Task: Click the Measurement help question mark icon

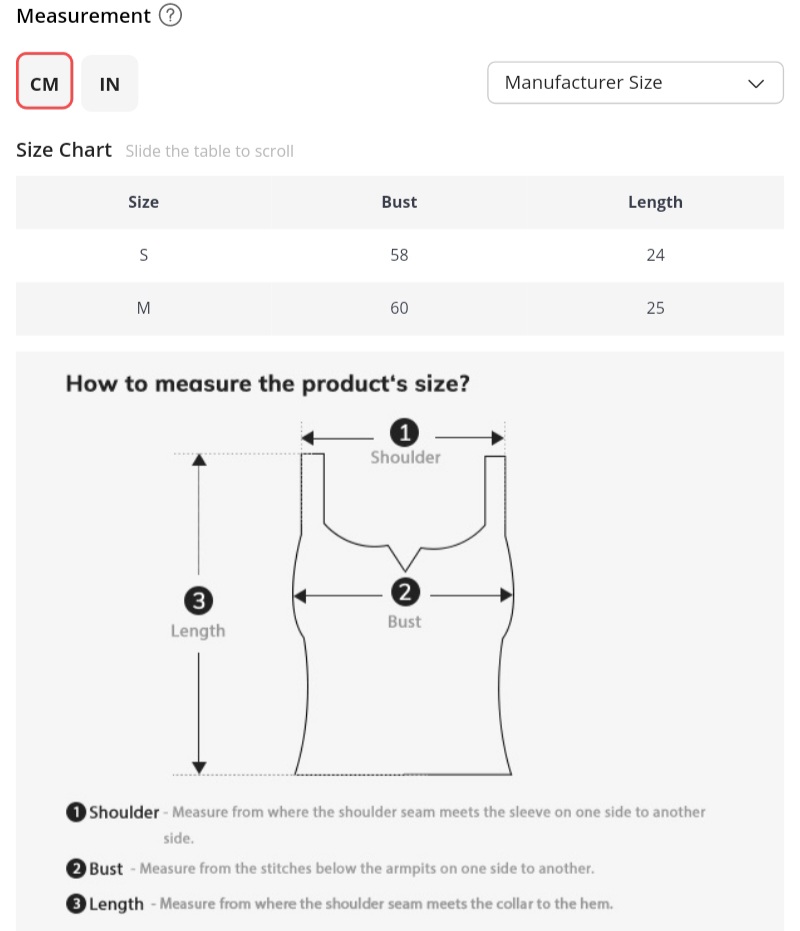Action: 170,16
